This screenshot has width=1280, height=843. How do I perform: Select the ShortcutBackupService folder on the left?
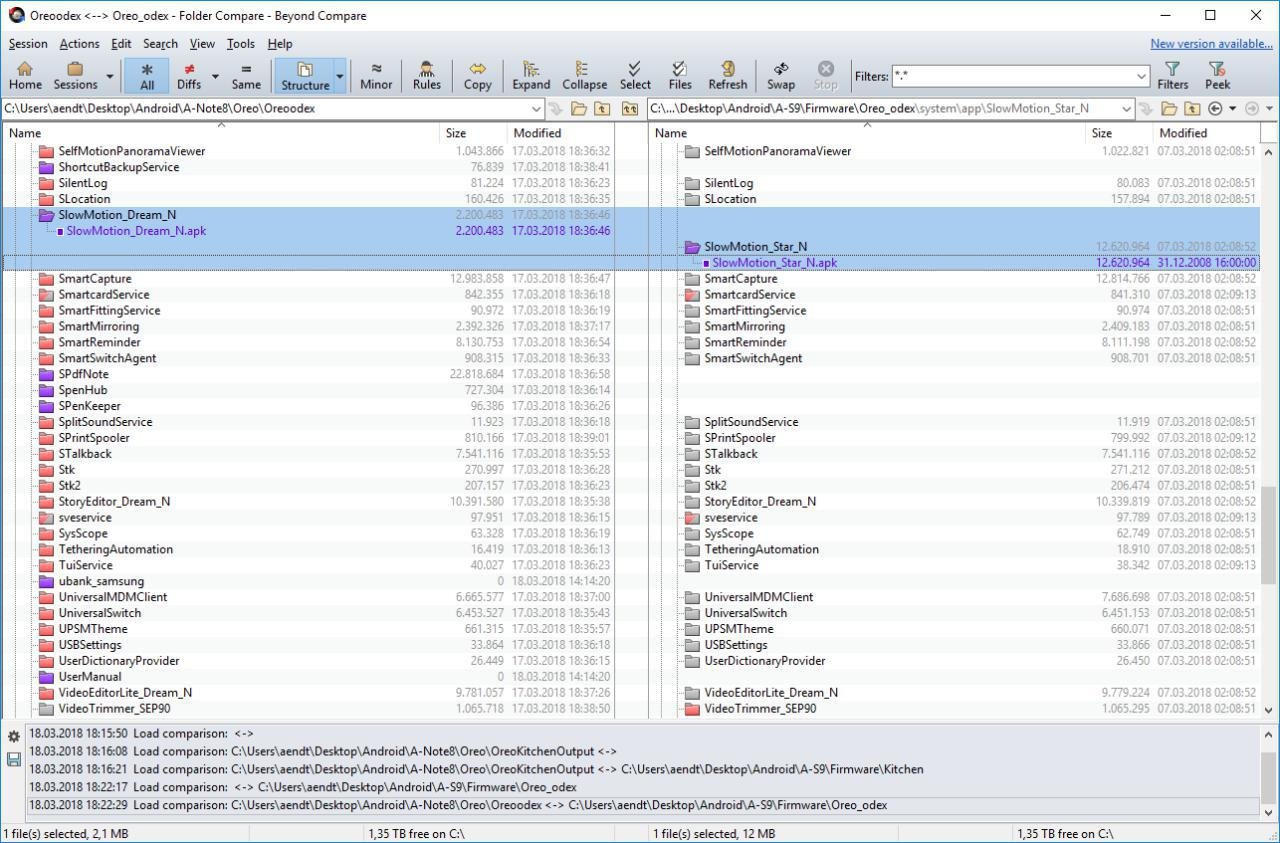pos(118,167)
